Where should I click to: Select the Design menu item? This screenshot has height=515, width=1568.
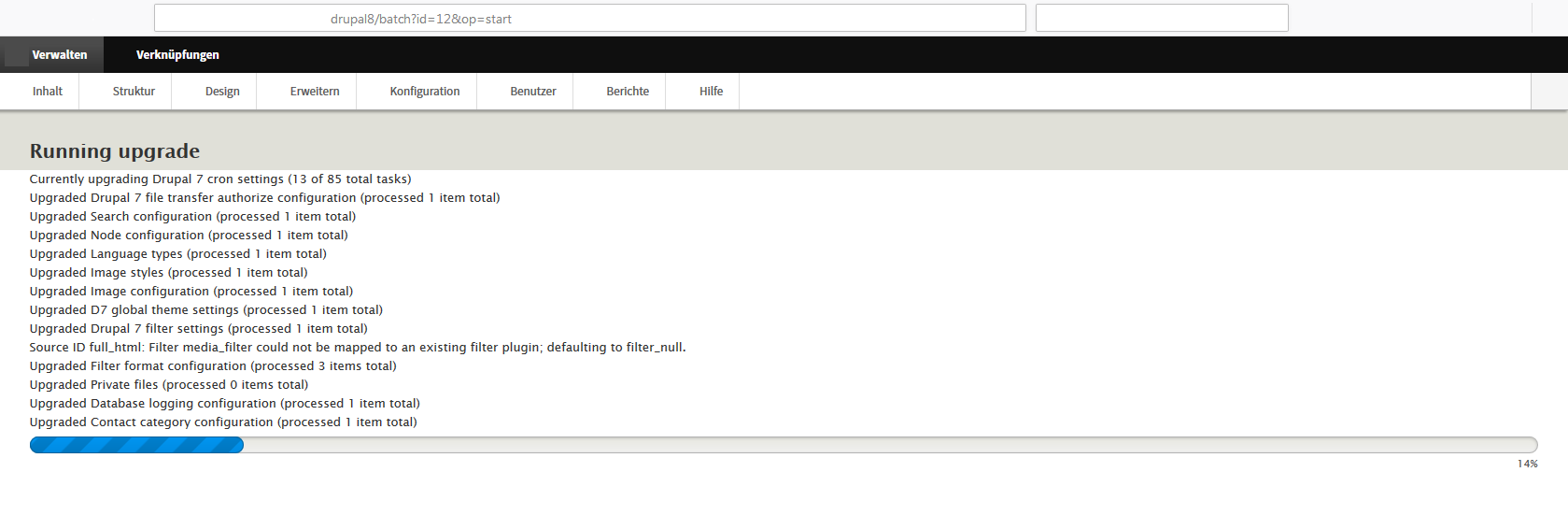[222, 92]
